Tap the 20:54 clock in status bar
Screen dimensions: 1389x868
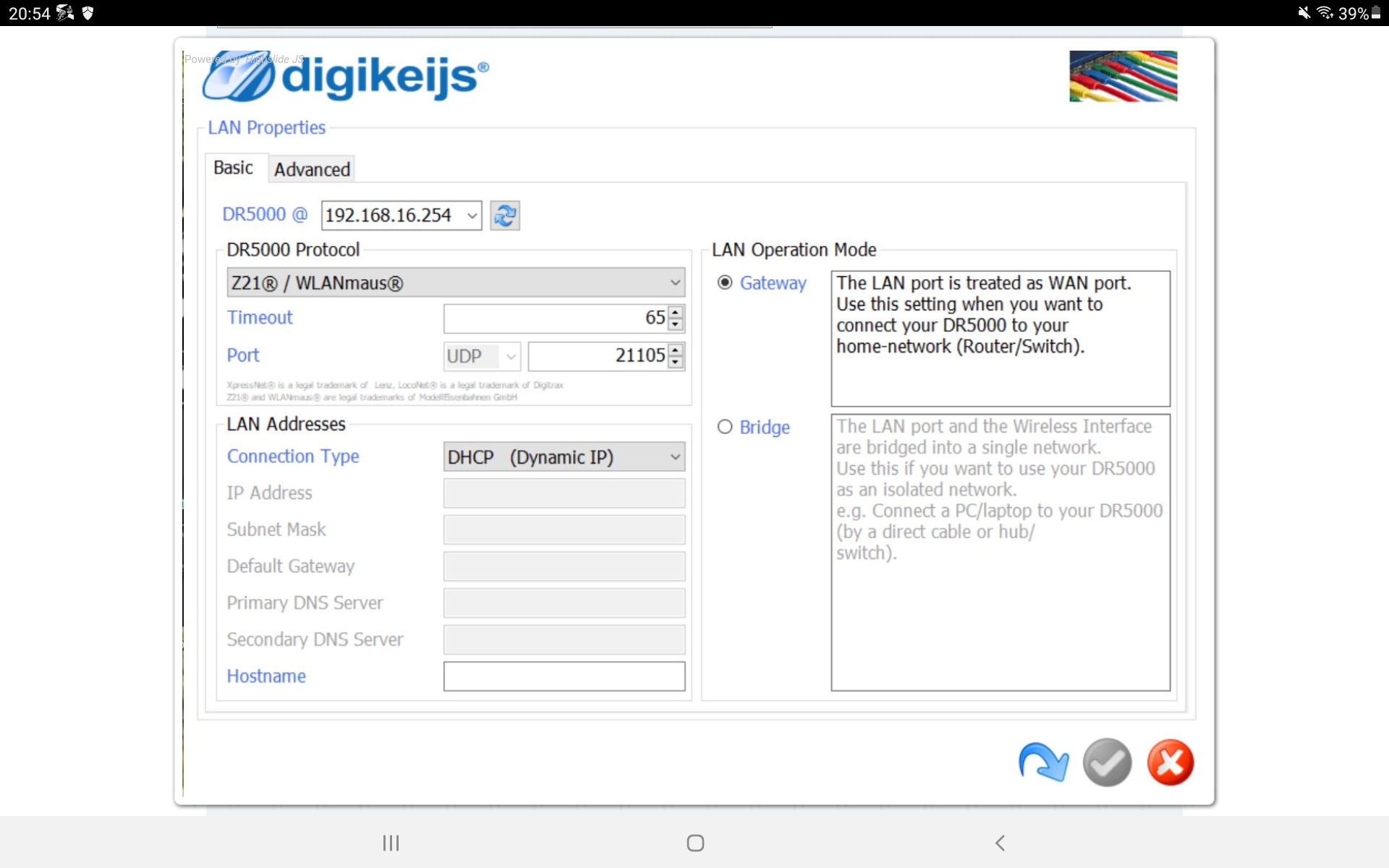pos(29,13)
